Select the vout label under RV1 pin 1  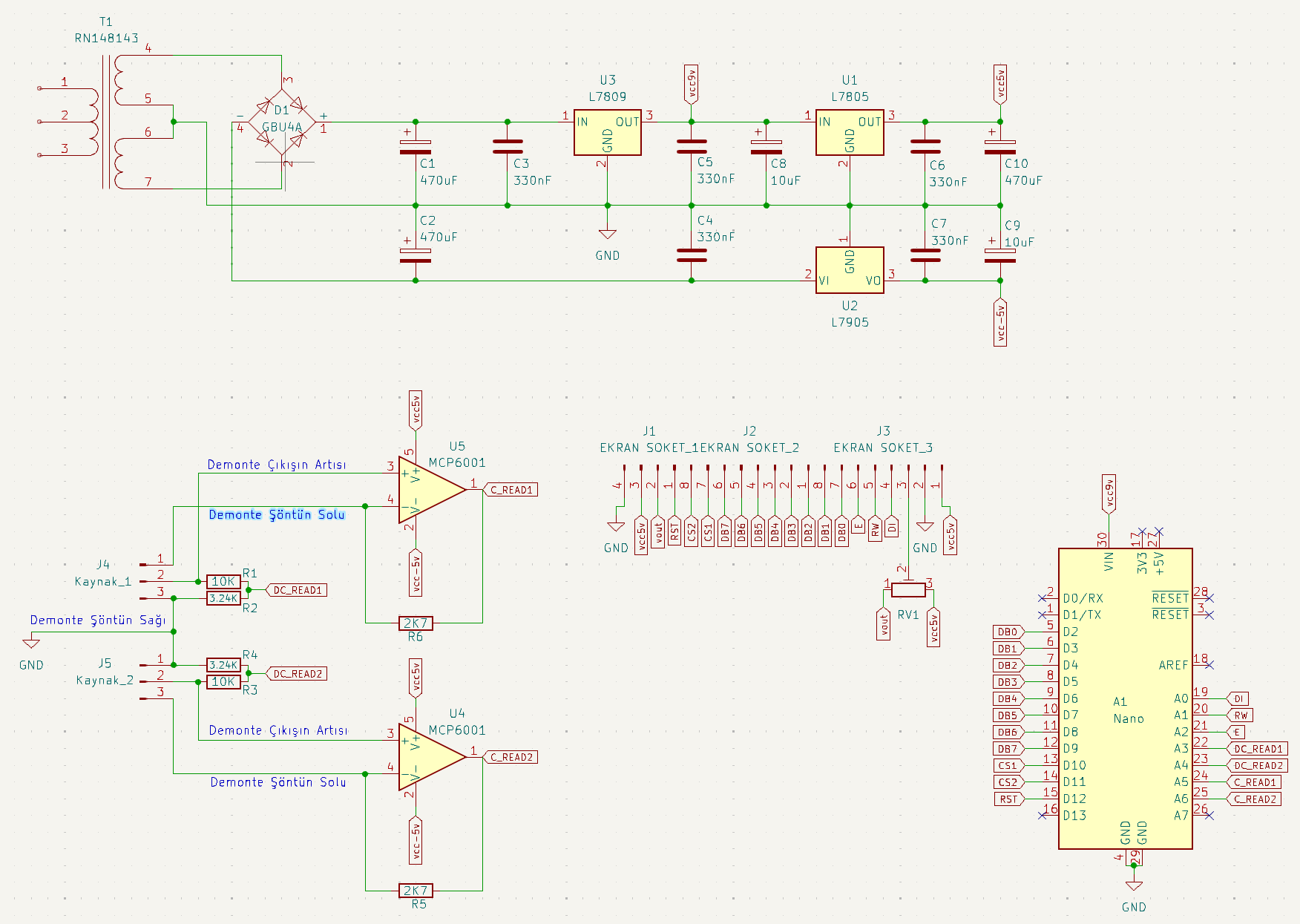tap(883, 625)
